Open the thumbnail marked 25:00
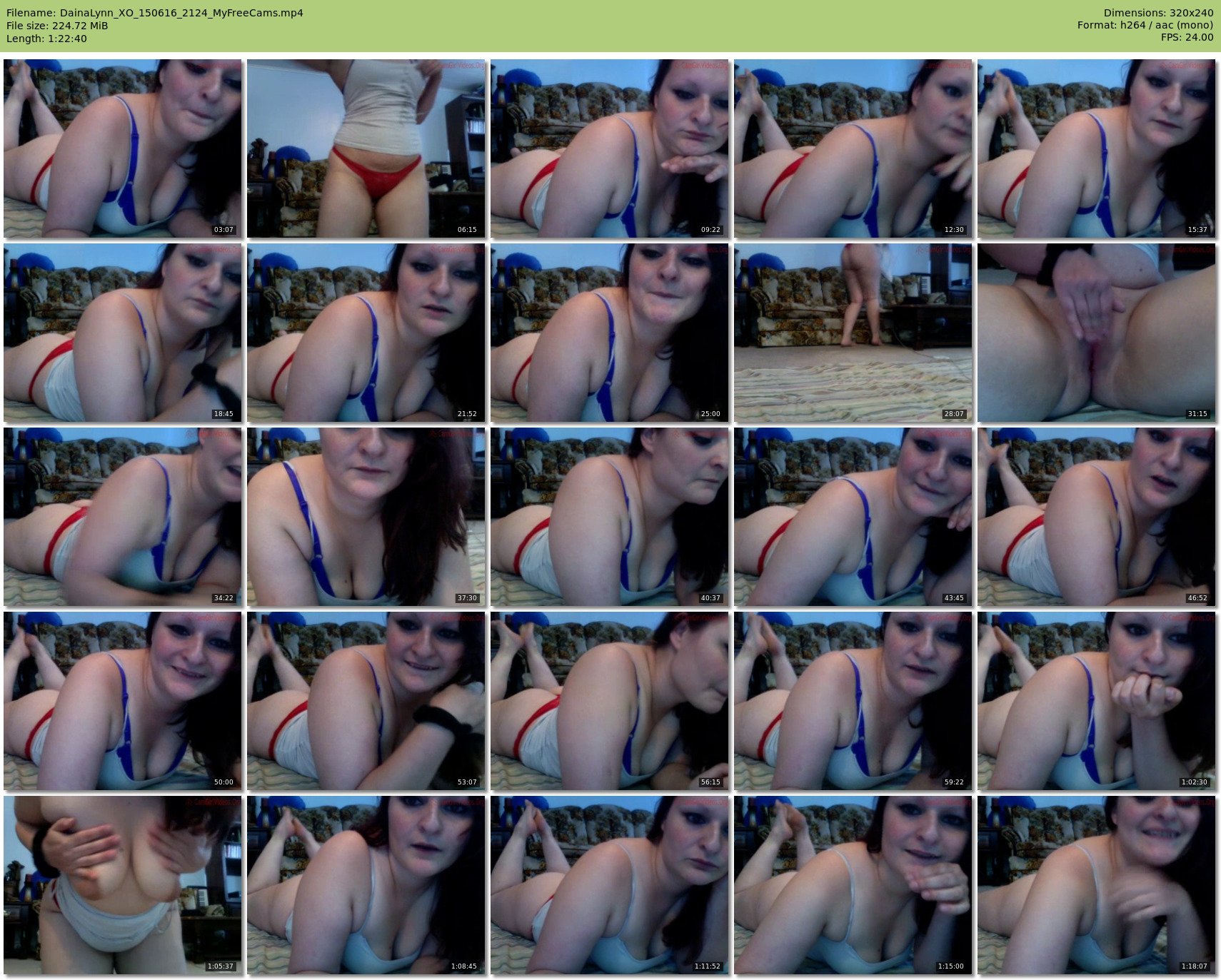This screenshot has height=980, width=1221. [x=609, y=333]
